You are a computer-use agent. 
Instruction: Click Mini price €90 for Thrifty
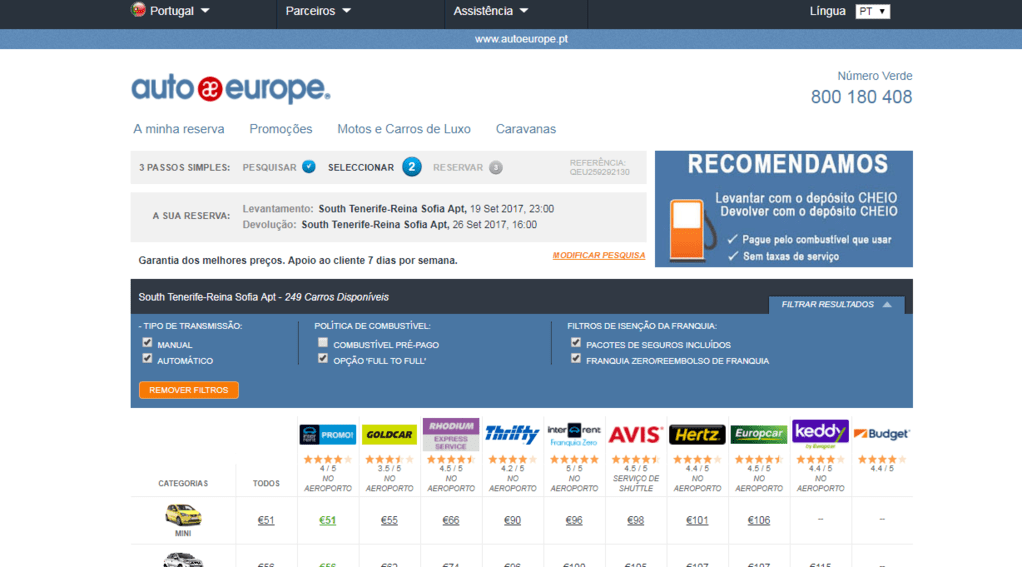(x=512, y=520)
